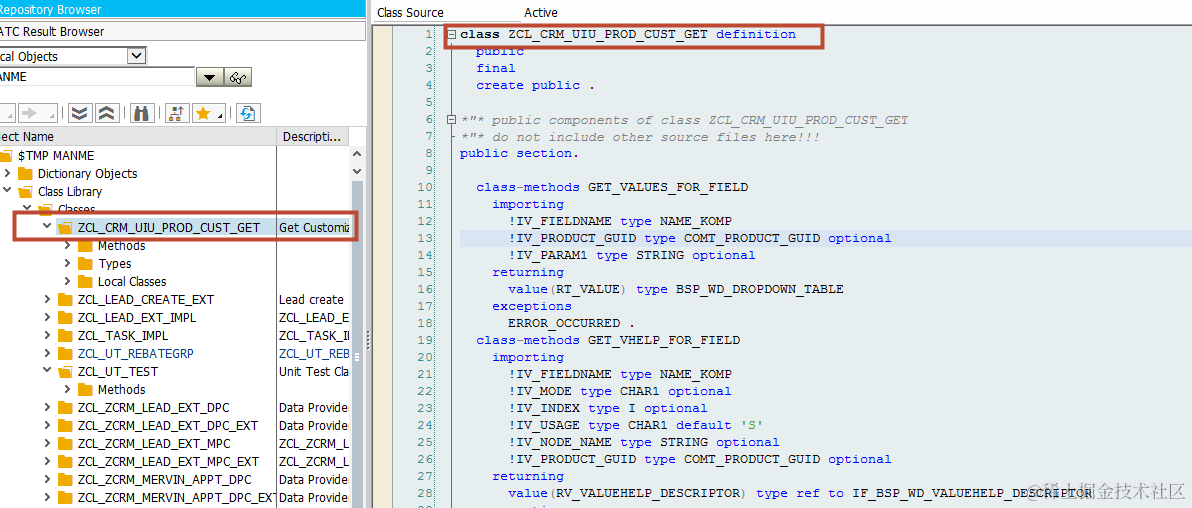Select the ZCL_ZCRM_LEAD_EXT_MPC tree item
This screenshot has height=508, width=1192.
click(x=154, y=443)
